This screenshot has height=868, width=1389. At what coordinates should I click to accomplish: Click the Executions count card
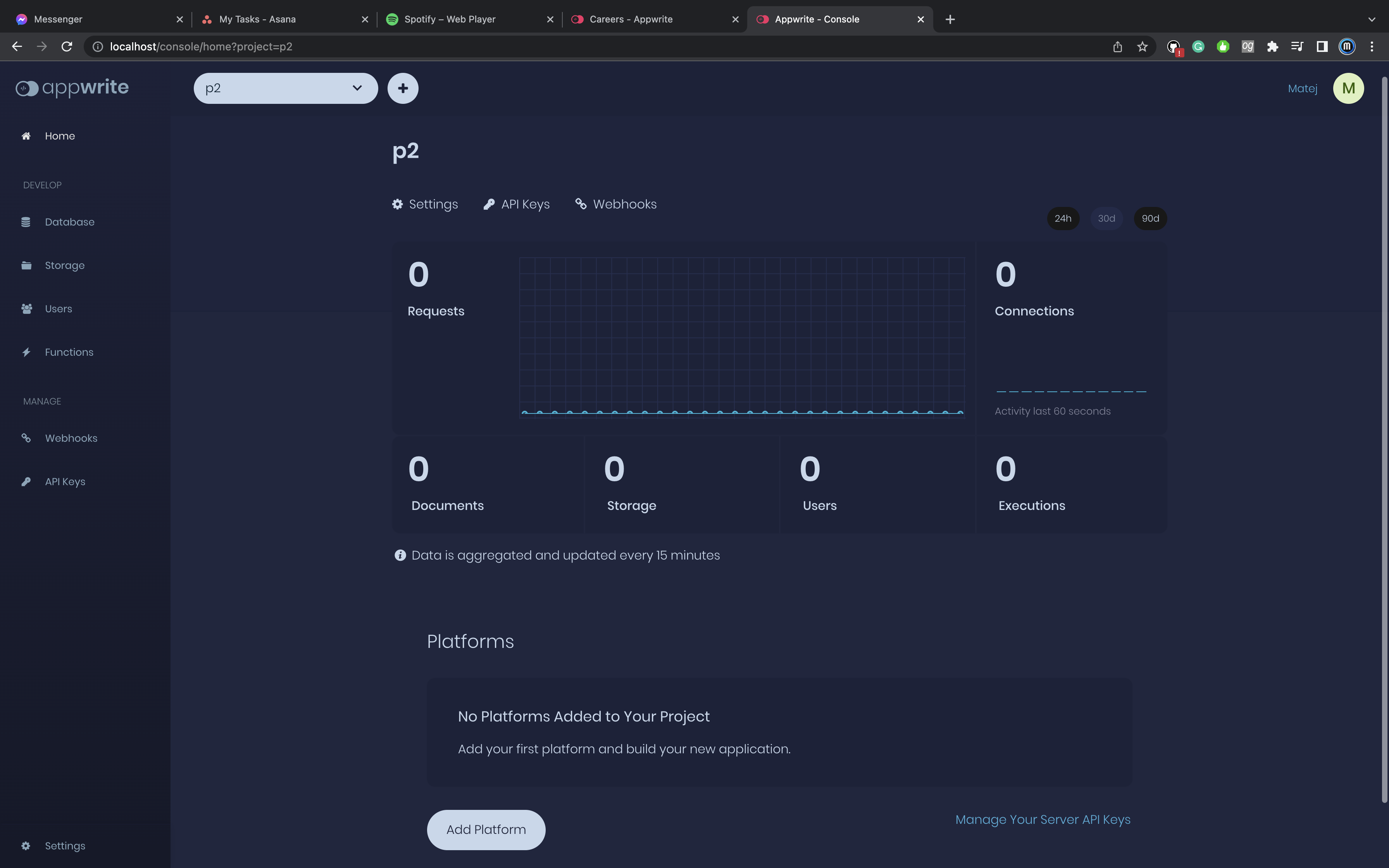1072,484
